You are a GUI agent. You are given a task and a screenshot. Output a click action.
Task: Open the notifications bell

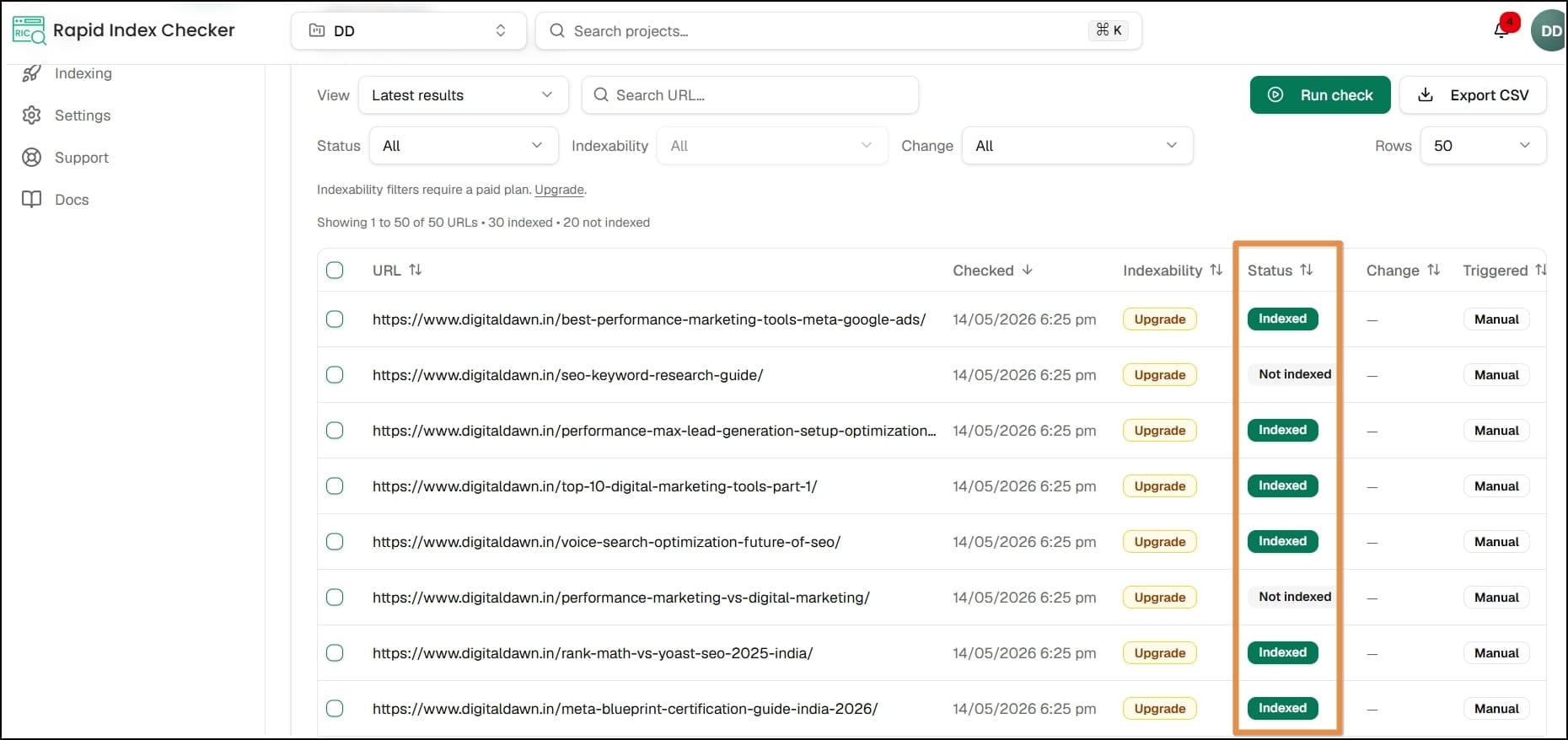[1502, 29]
